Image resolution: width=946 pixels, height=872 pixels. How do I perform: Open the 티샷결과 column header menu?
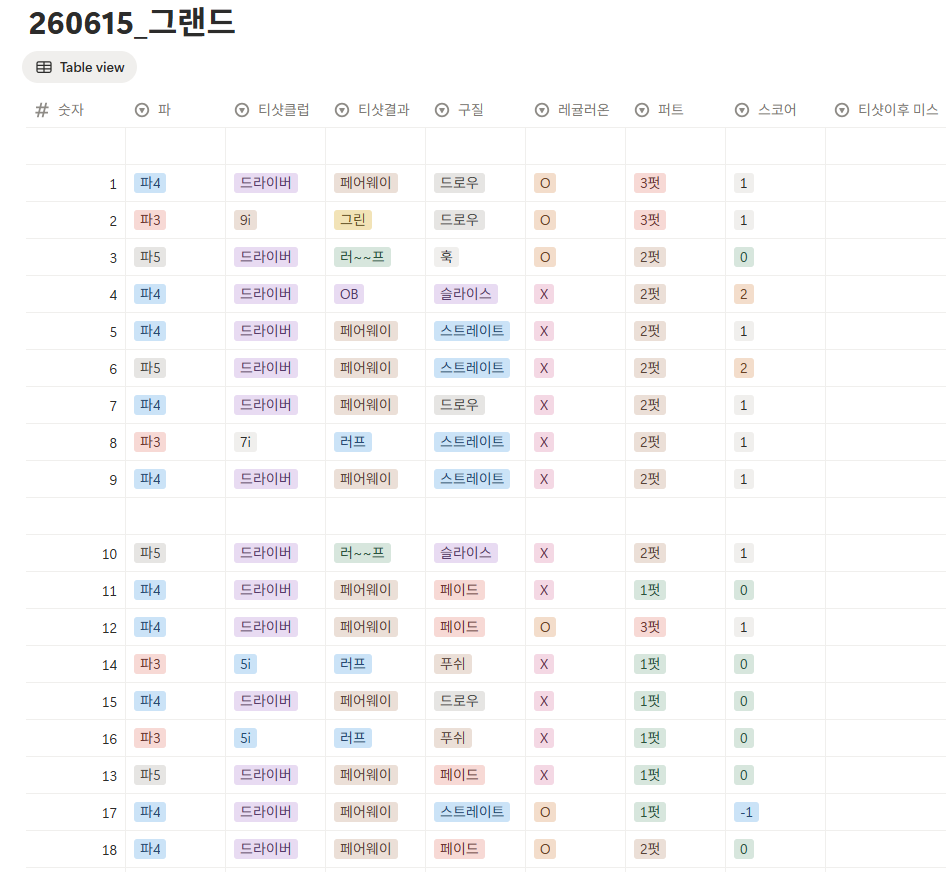coord(376,110)
